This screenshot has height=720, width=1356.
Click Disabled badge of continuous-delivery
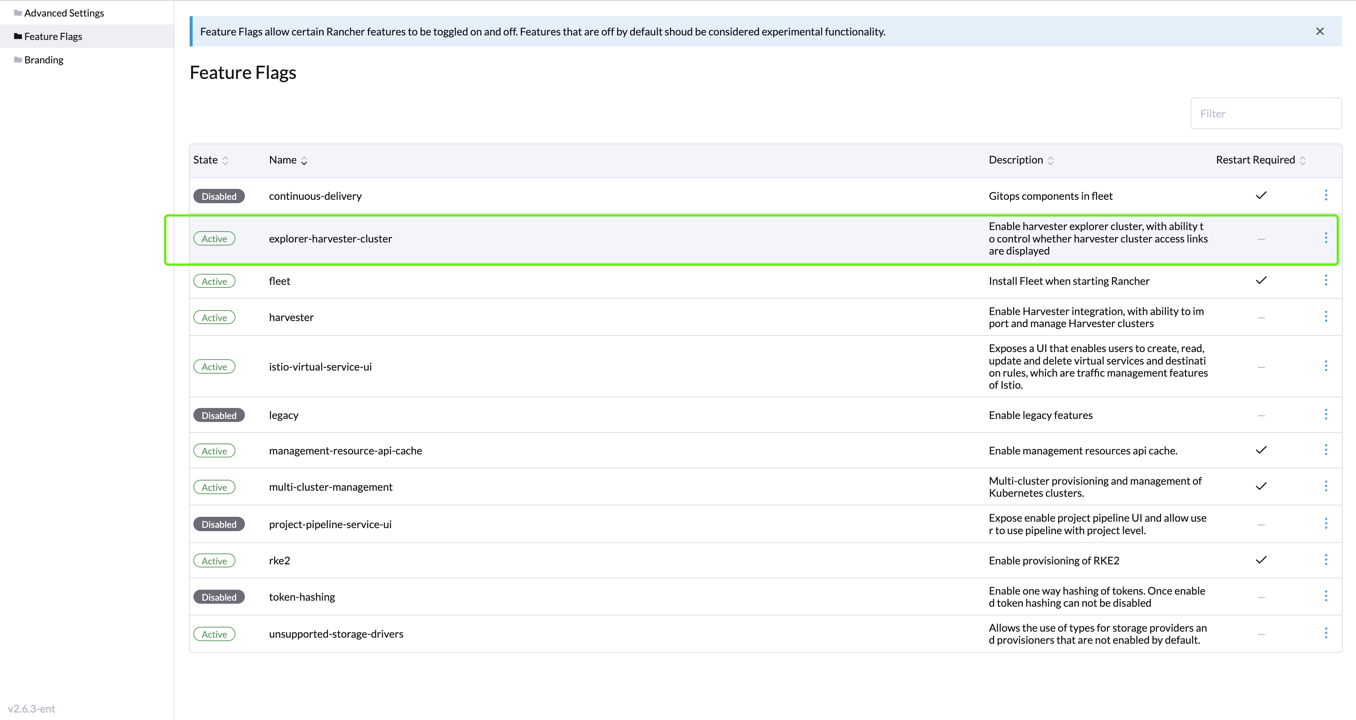tap(219, 196)
